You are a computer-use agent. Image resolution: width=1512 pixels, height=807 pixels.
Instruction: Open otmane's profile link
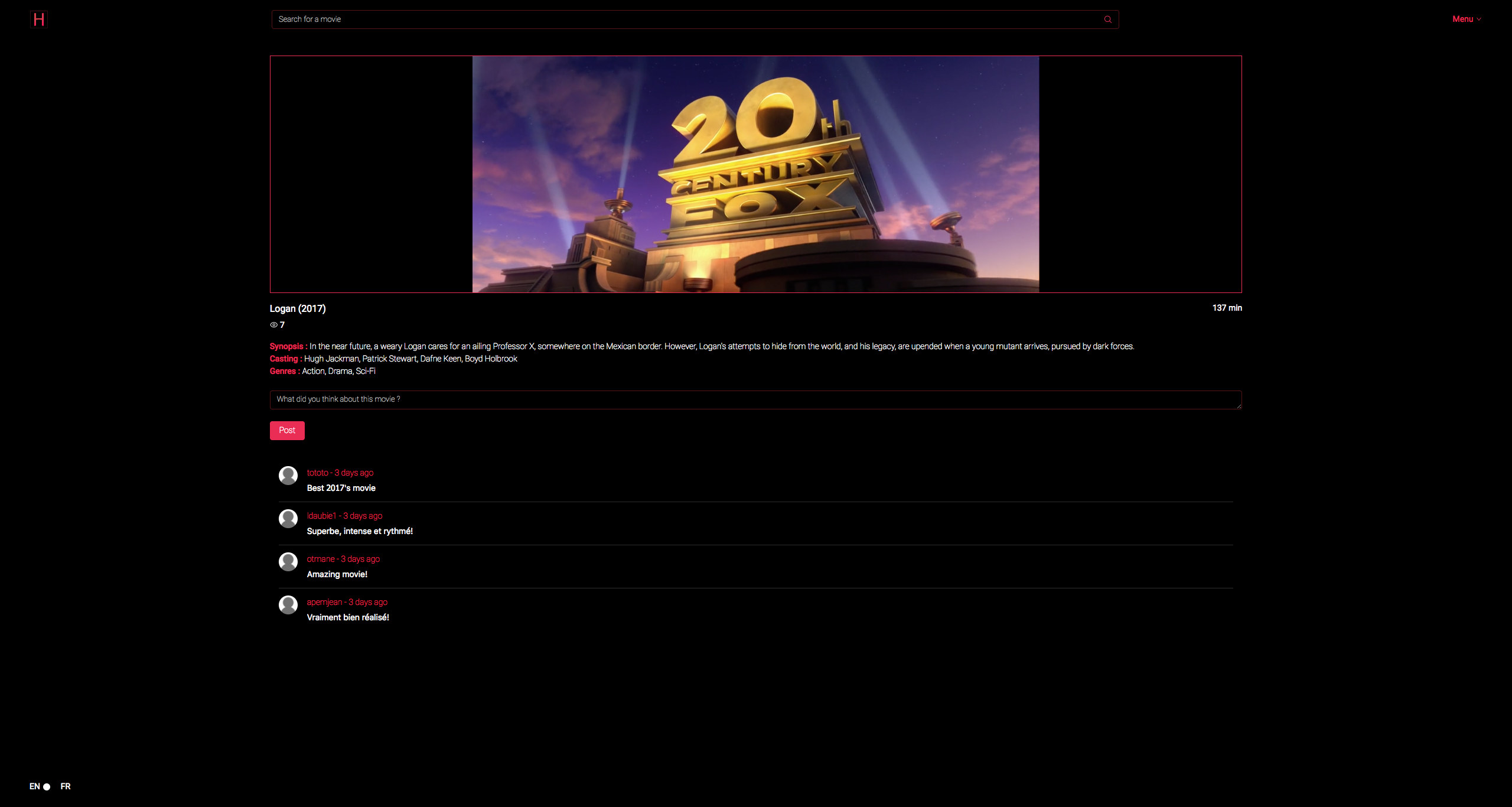[321, 559]
